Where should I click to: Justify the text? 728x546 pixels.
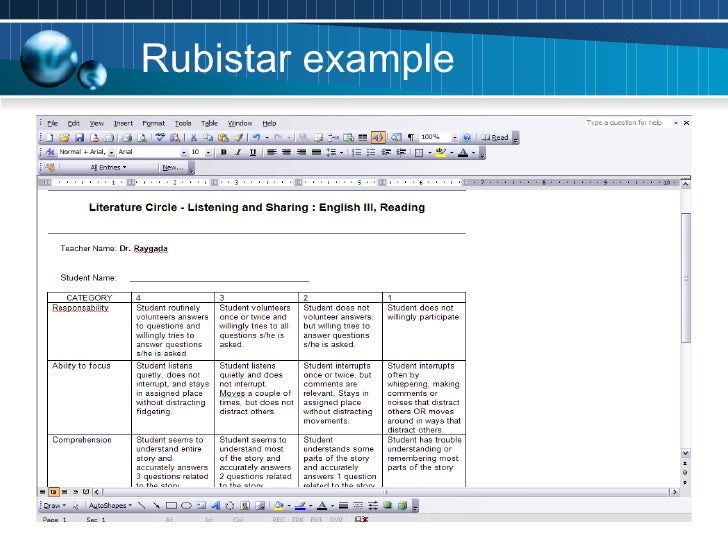pos(316,152)
